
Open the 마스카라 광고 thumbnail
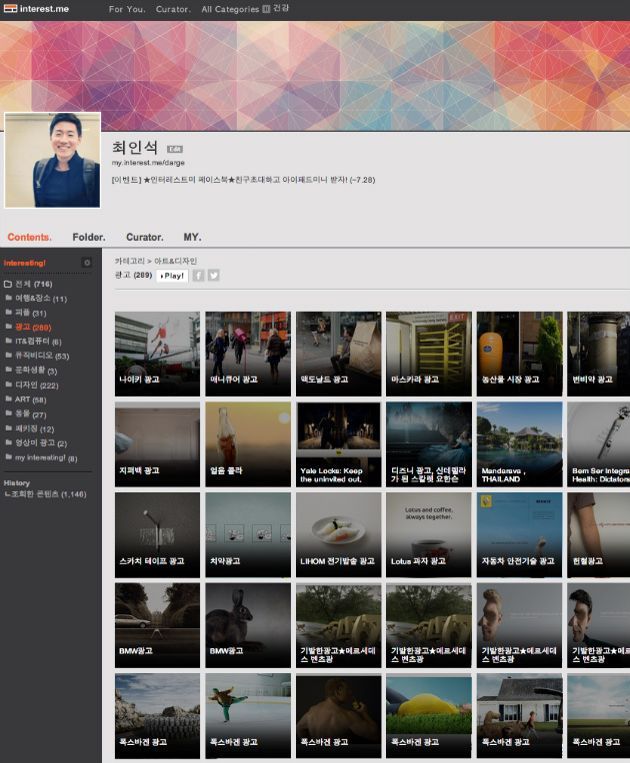pyautogui.click(x=429, y=354)
